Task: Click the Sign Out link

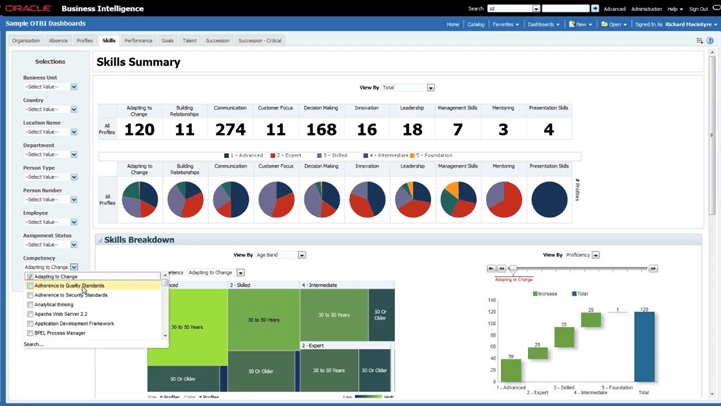Action: tap(698, 9)
